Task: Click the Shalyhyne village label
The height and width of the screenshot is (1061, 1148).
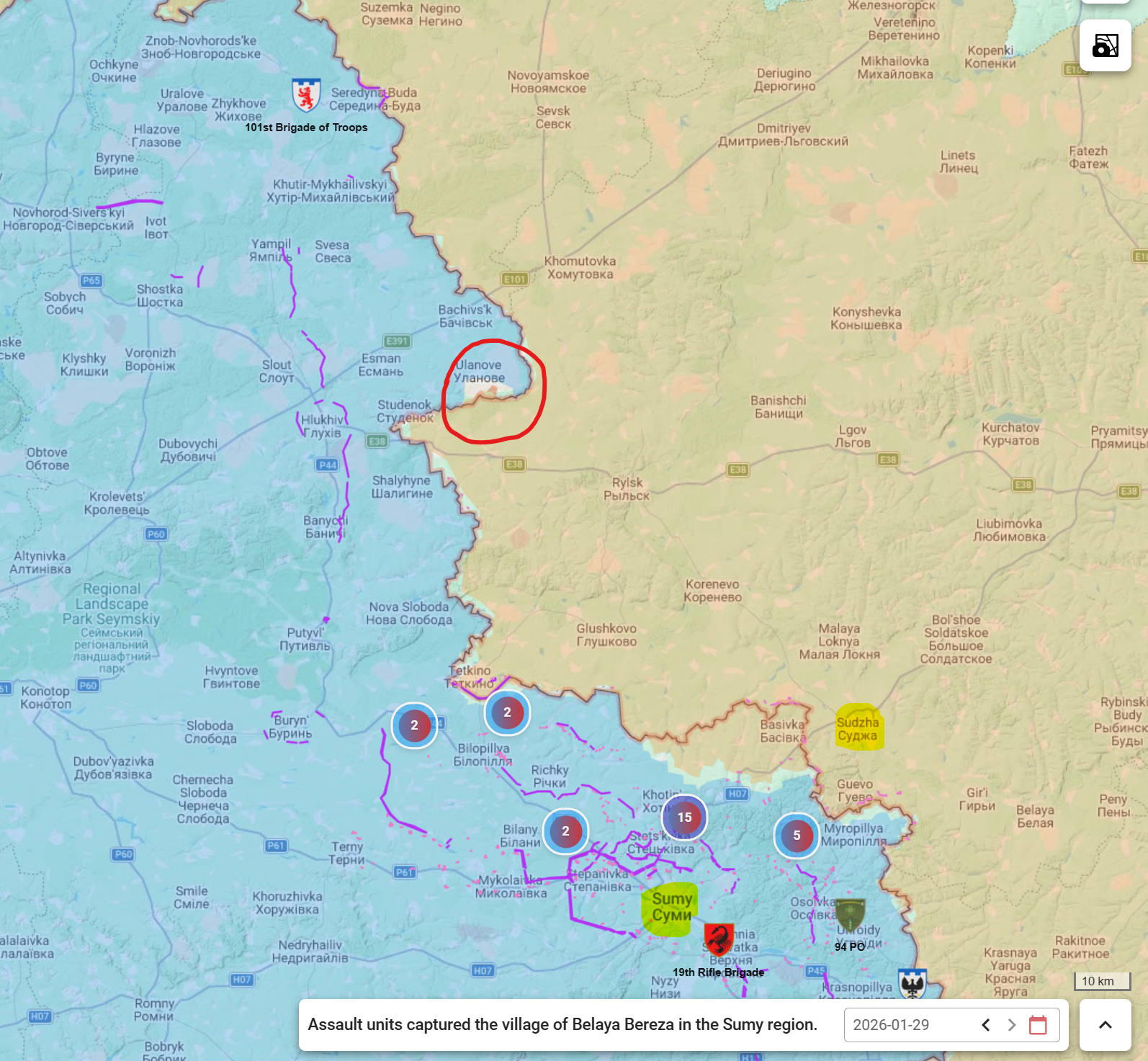Action: pyautogui.click(x=402, y=487)
